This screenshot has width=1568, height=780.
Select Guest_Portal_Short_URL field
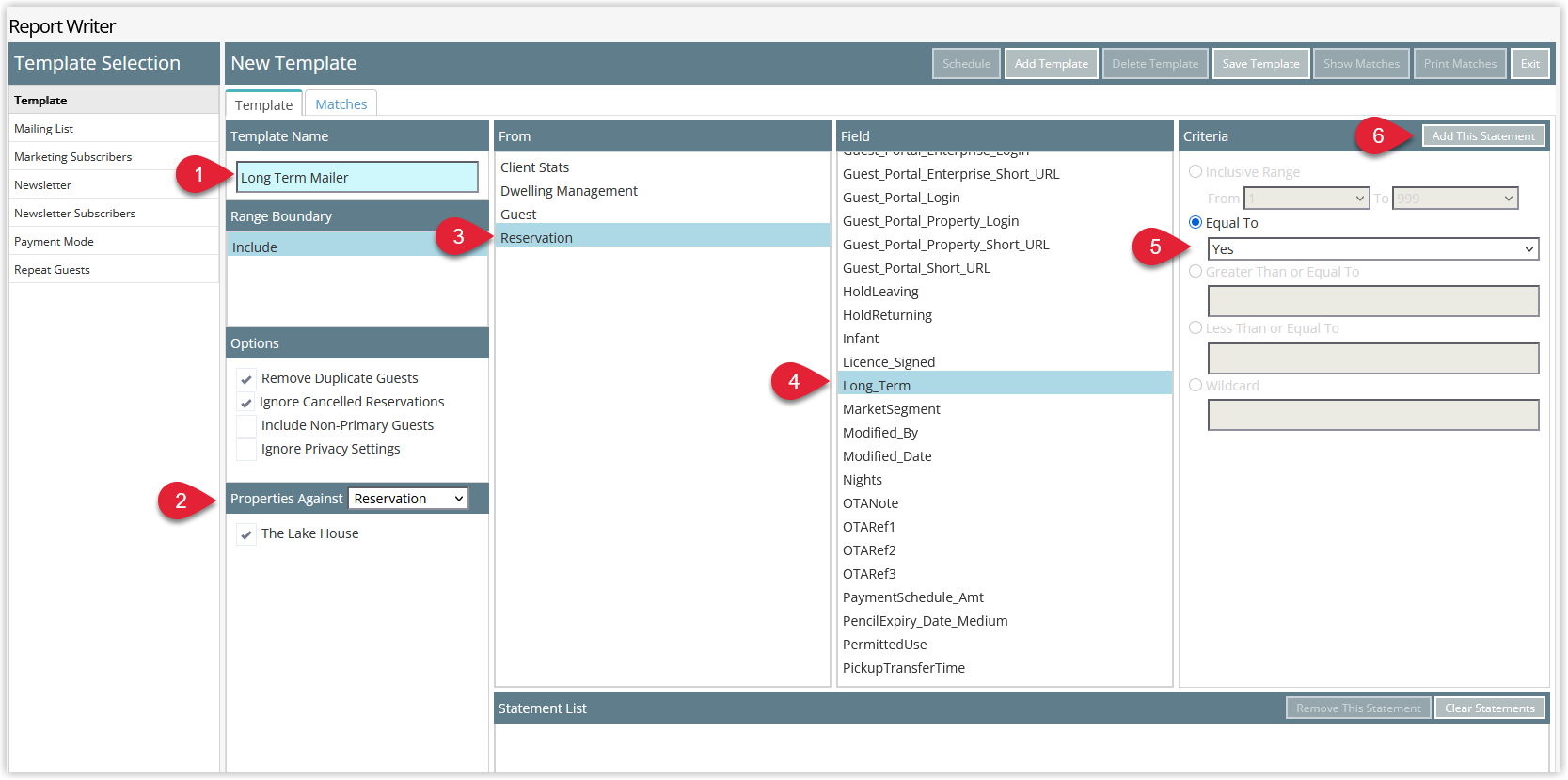click(x=1005, y=268)
